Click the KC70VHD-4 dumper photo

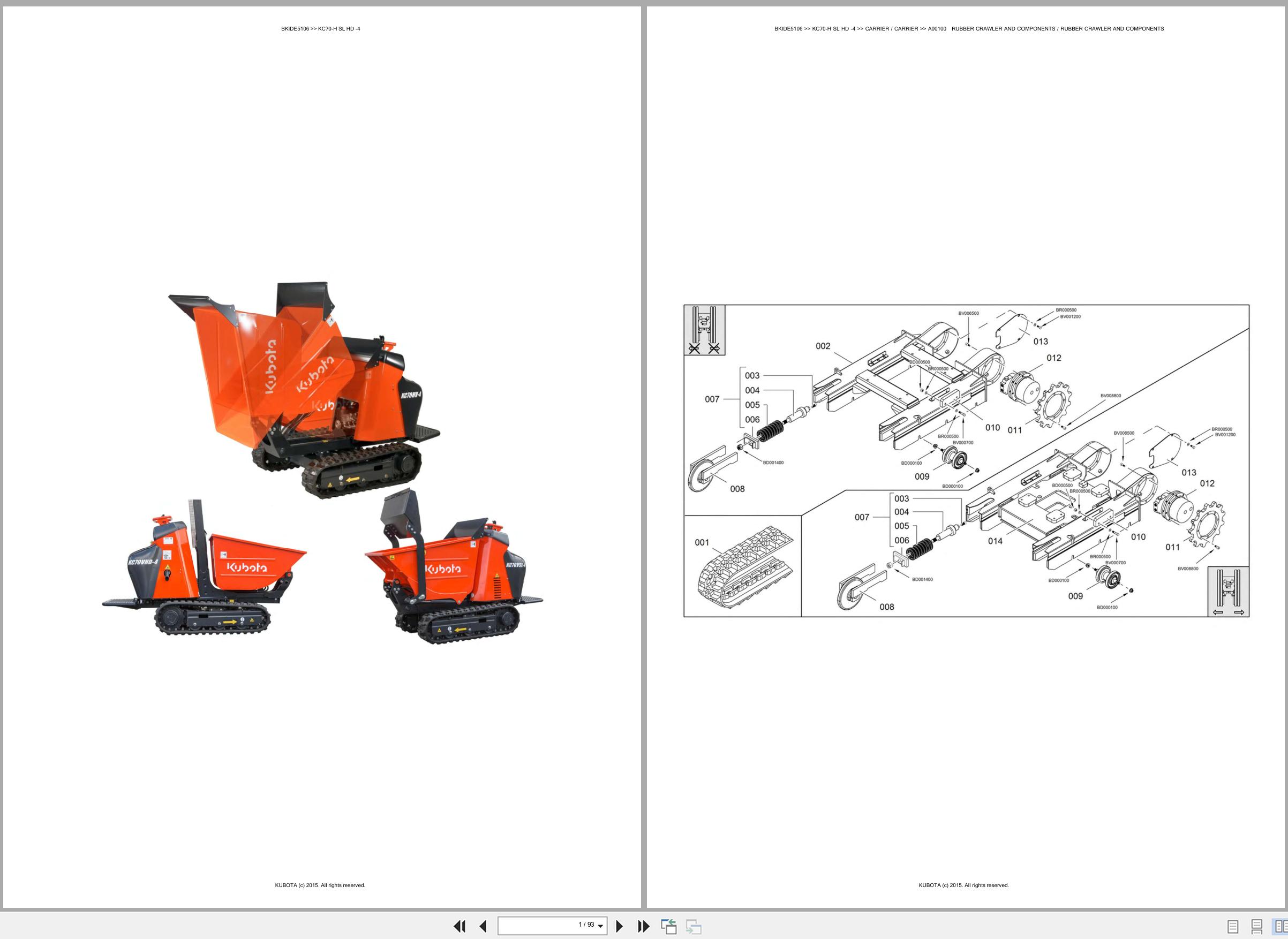(x=205, y=567)
